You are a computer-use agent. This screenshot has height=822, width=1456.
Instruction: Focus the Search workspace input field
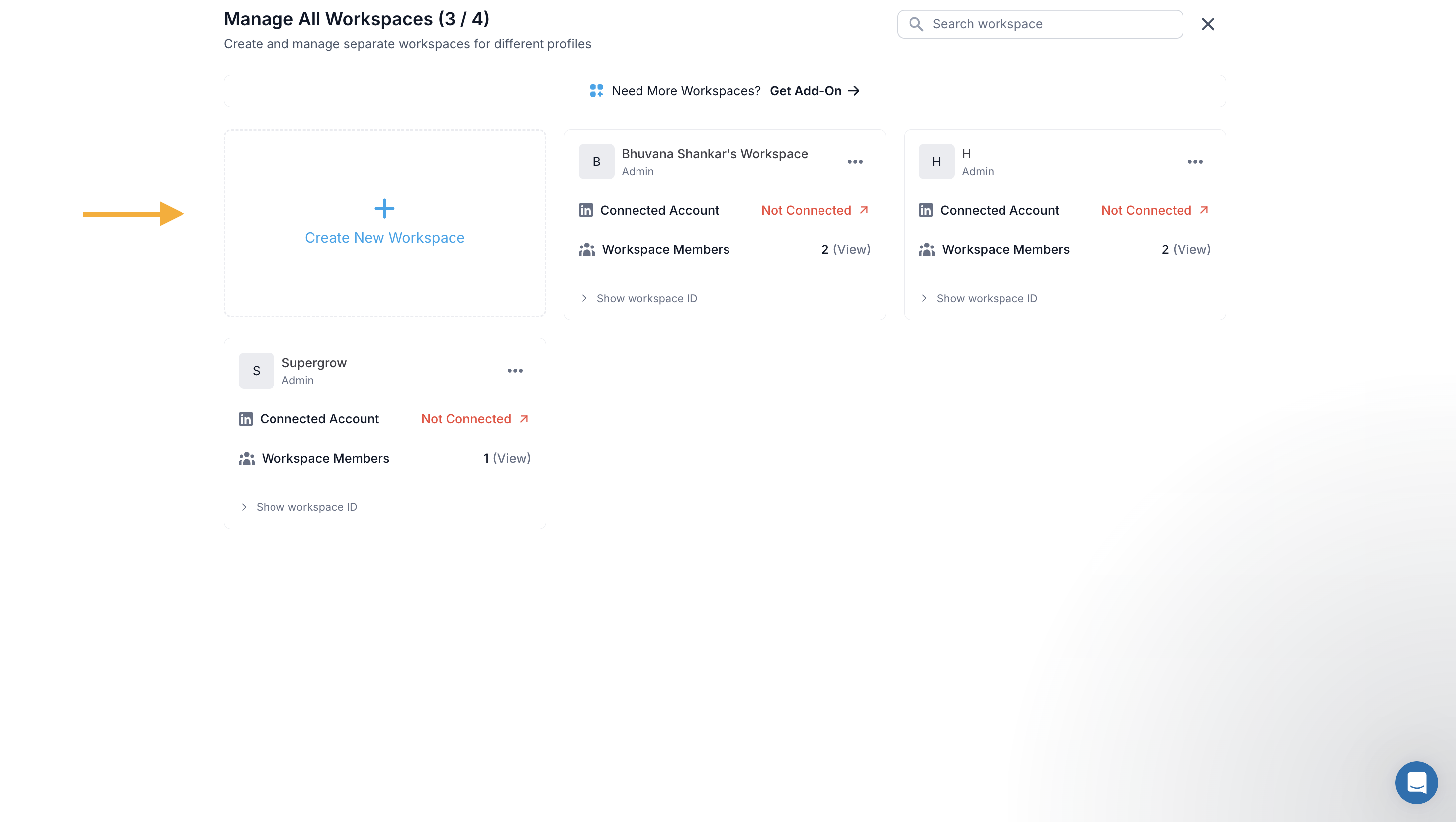[x=1039, y=24]
